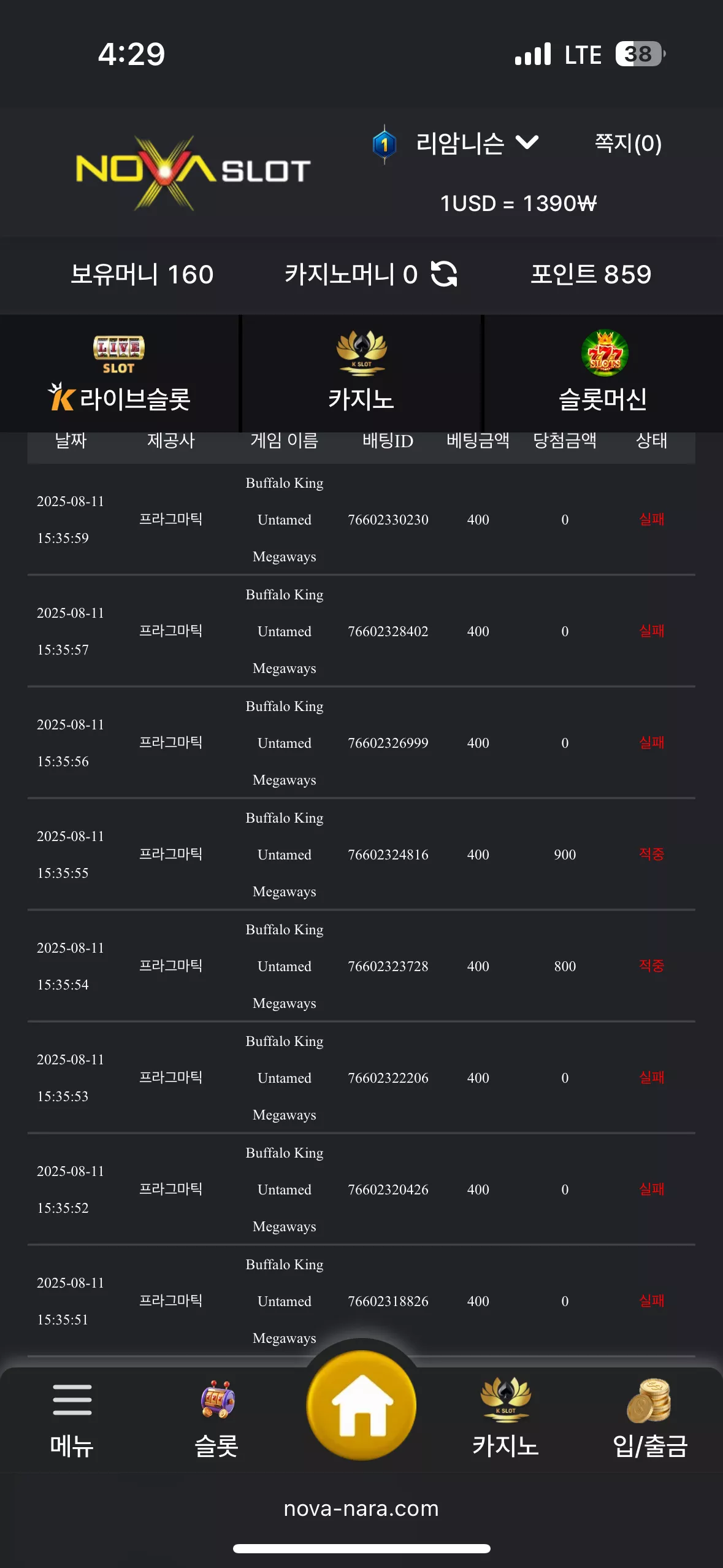Open 쪽지(0) messages link
The image size is (723, 1568).
click(628, 143)
